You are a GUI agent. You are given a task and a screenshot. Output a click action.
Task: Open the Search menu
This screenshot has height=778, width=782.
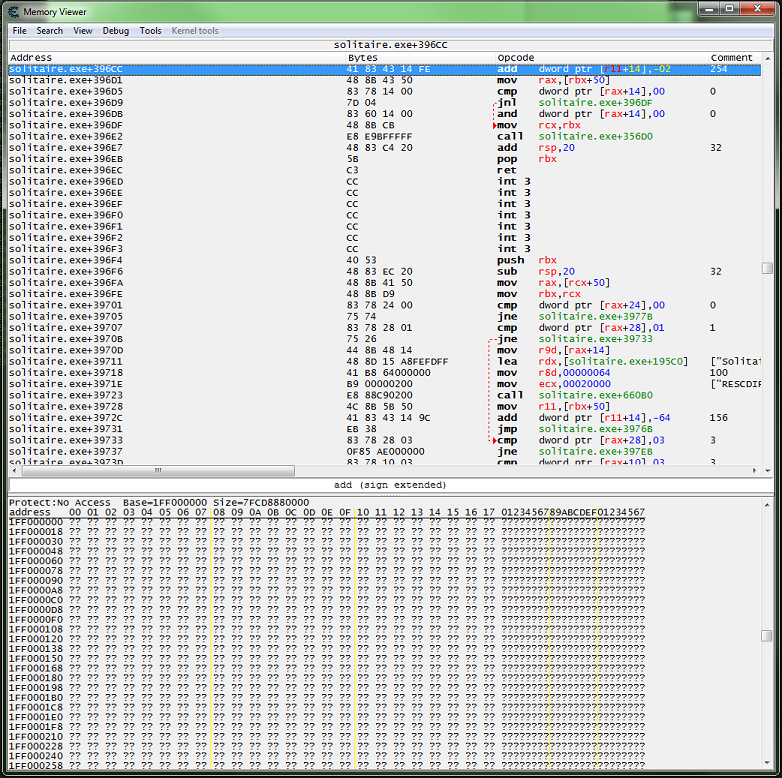(x=49, y=31)
